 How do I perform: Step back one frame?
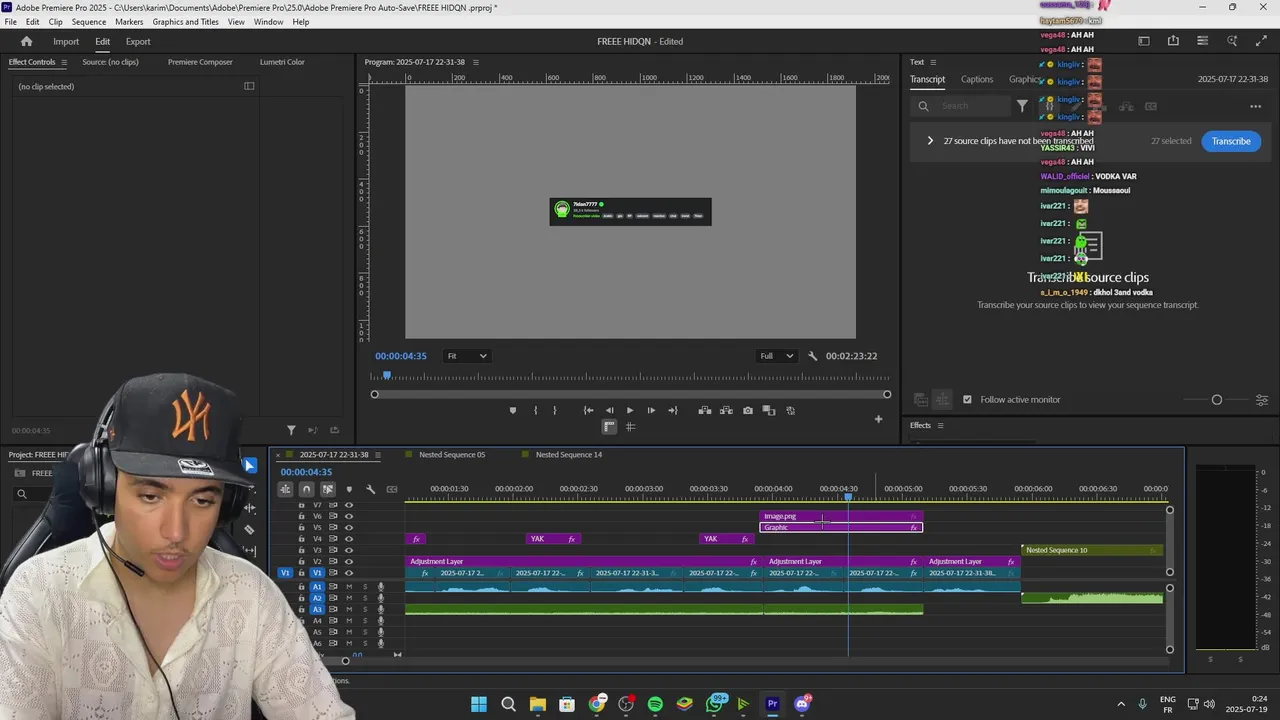[x=609, y=410]
